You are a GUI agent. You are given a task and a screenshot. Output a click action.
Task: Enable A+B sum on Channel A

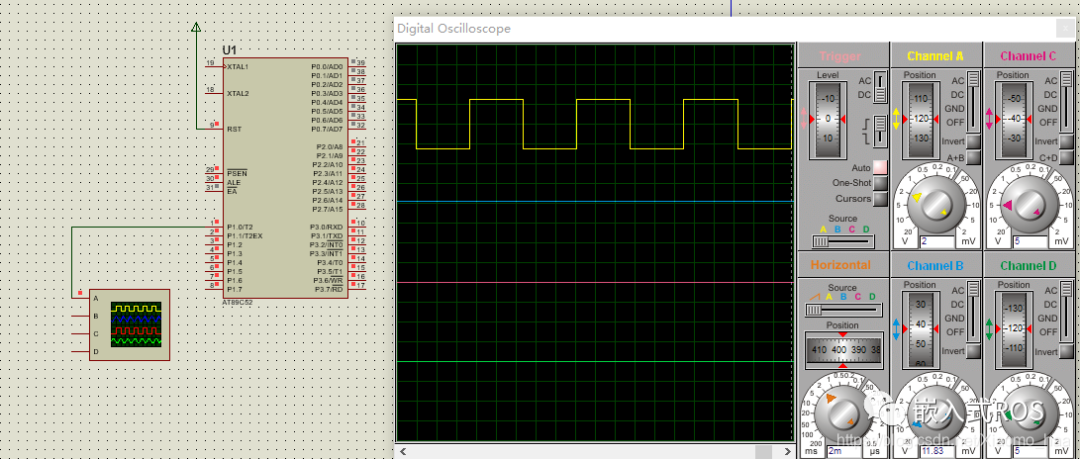click(x=973, y=157)
